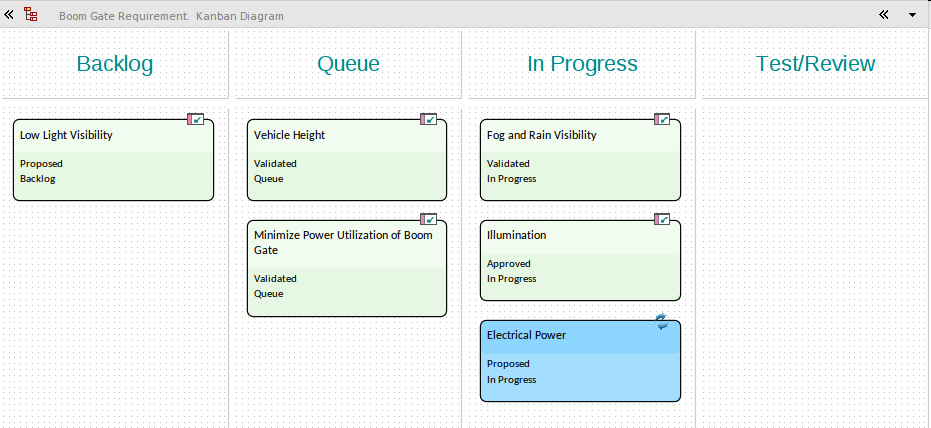This screenshot has height=428, width=931.
Task: Click the In Progress lane header
Action: point(582,64)
